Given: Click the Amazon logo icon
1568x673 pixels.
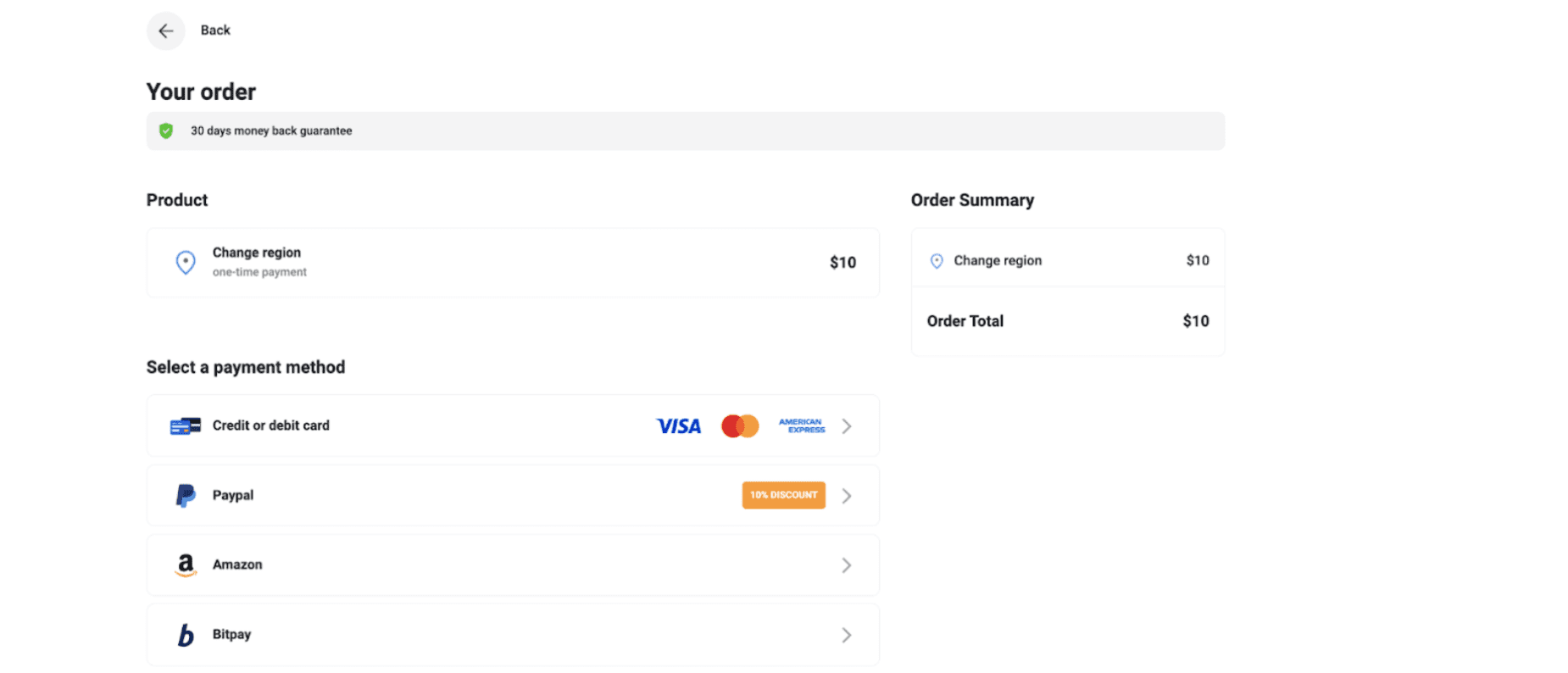Looking at the screenshot, I should click(x=186, y=565).
